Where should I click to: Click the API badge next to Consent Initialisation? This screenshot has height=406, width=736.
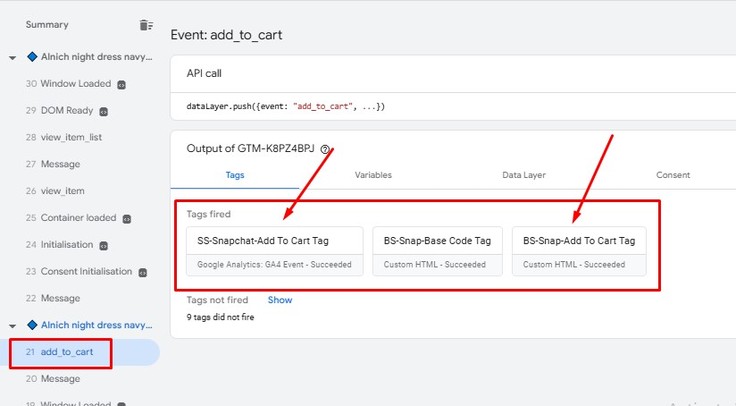click(x=142, y=272)
